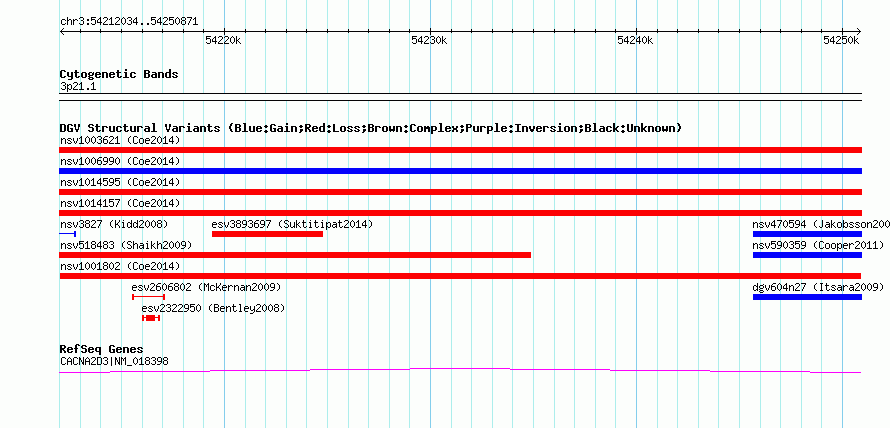Click the nsv470594 (Jakobsson) blue gain bar
This screenshot has height=428, width=890.
[x=807, y=234]
